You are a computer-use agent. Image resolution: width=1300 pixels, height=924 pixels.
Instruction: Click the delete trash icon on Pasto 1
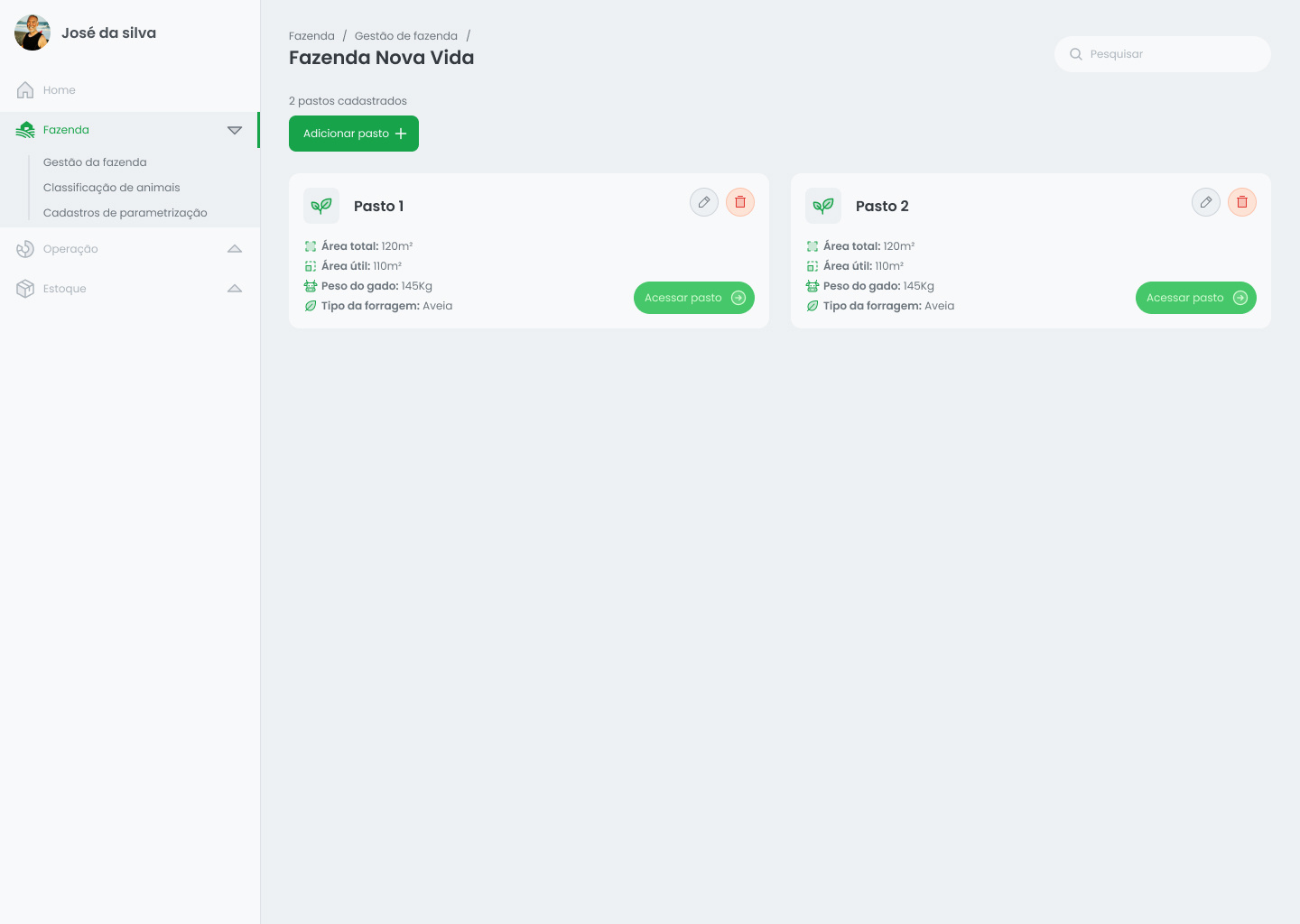click(x=740, y=202)
